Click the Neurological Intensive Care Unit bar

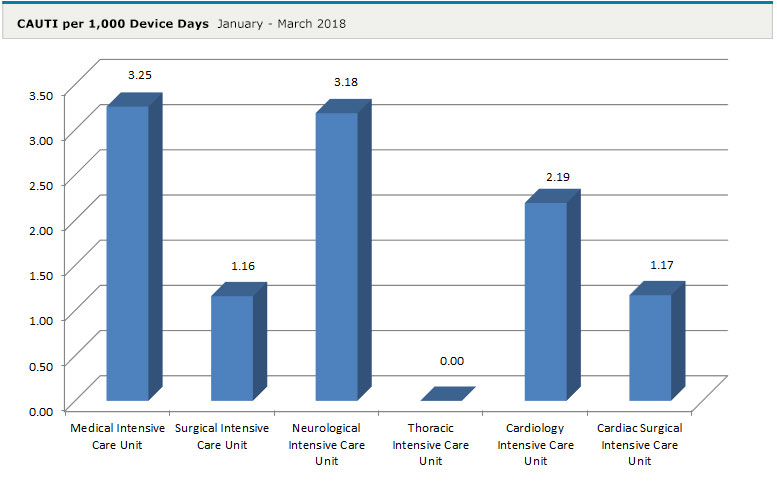click(336, 256)
